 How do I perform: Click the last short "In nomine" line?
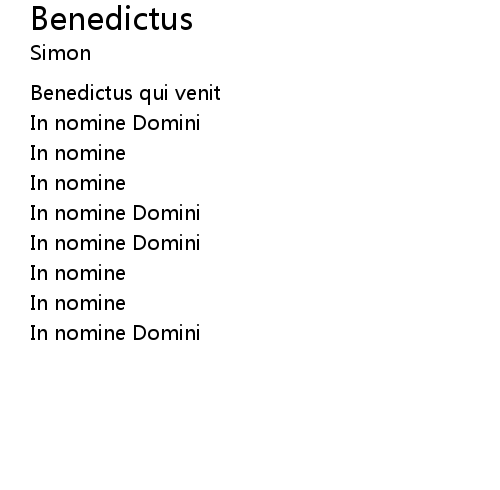click(x=78, y=303)
